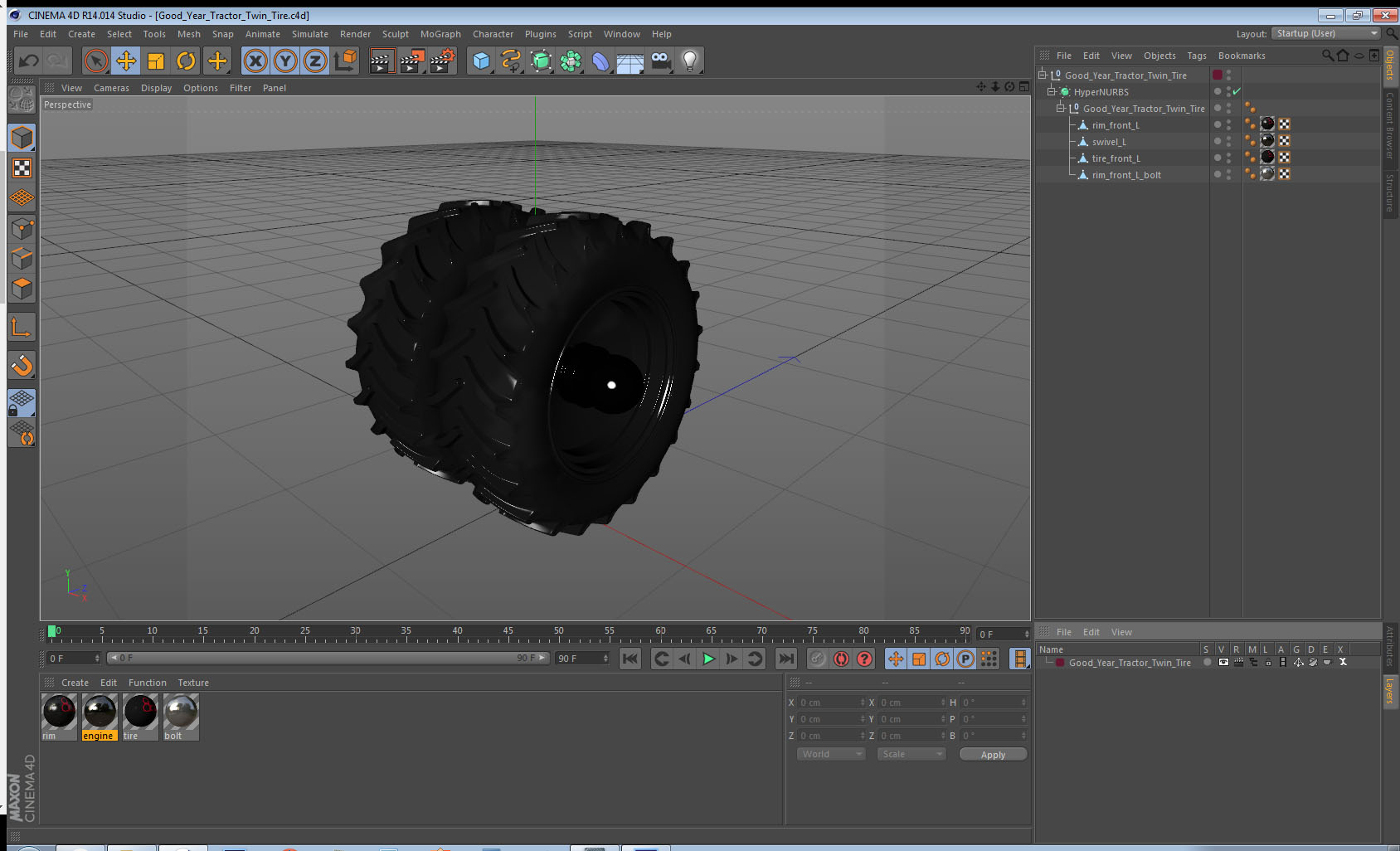Click the Apply button
Screen dimensions: 1400x851
click(993, 755)
